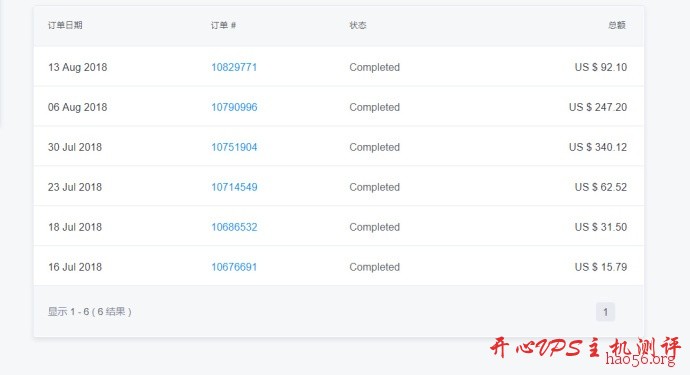Select the date 18 Jul 2018
The width and height of the screenshot is (690, 375).
[75, 227]
